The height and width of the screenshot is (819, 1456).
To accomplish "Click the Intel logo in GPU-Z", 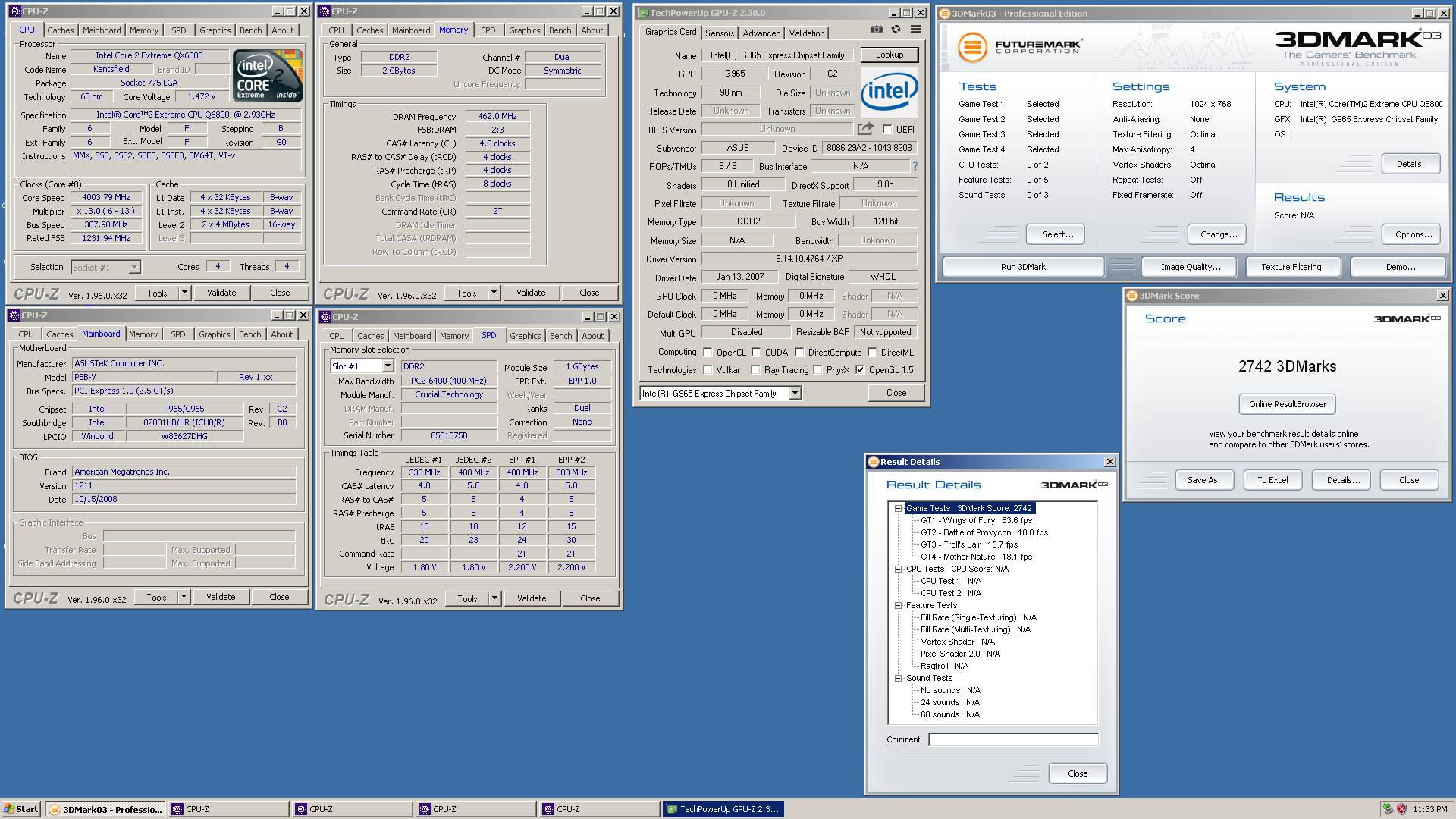I will tap(889, 92).
